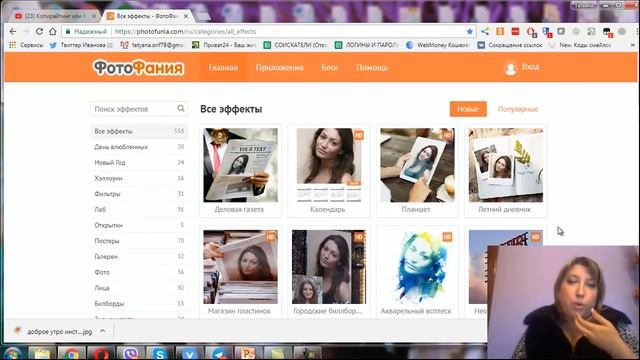This screenshot has width=640, height=360.
Task: Open the Деловая газета effect thumbnail
Action: [x=240, y=165]
